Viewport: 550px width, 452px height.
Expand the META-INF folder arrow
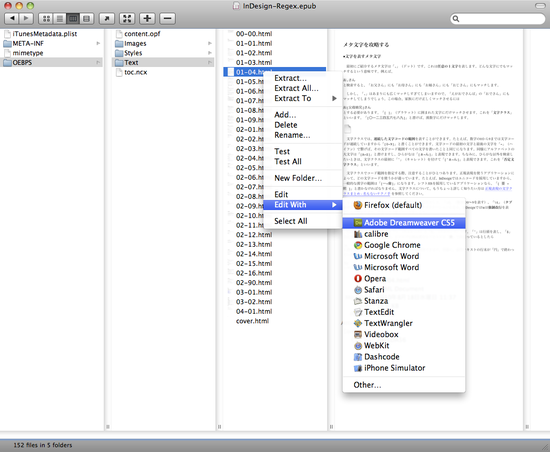[x=98, y=43]
